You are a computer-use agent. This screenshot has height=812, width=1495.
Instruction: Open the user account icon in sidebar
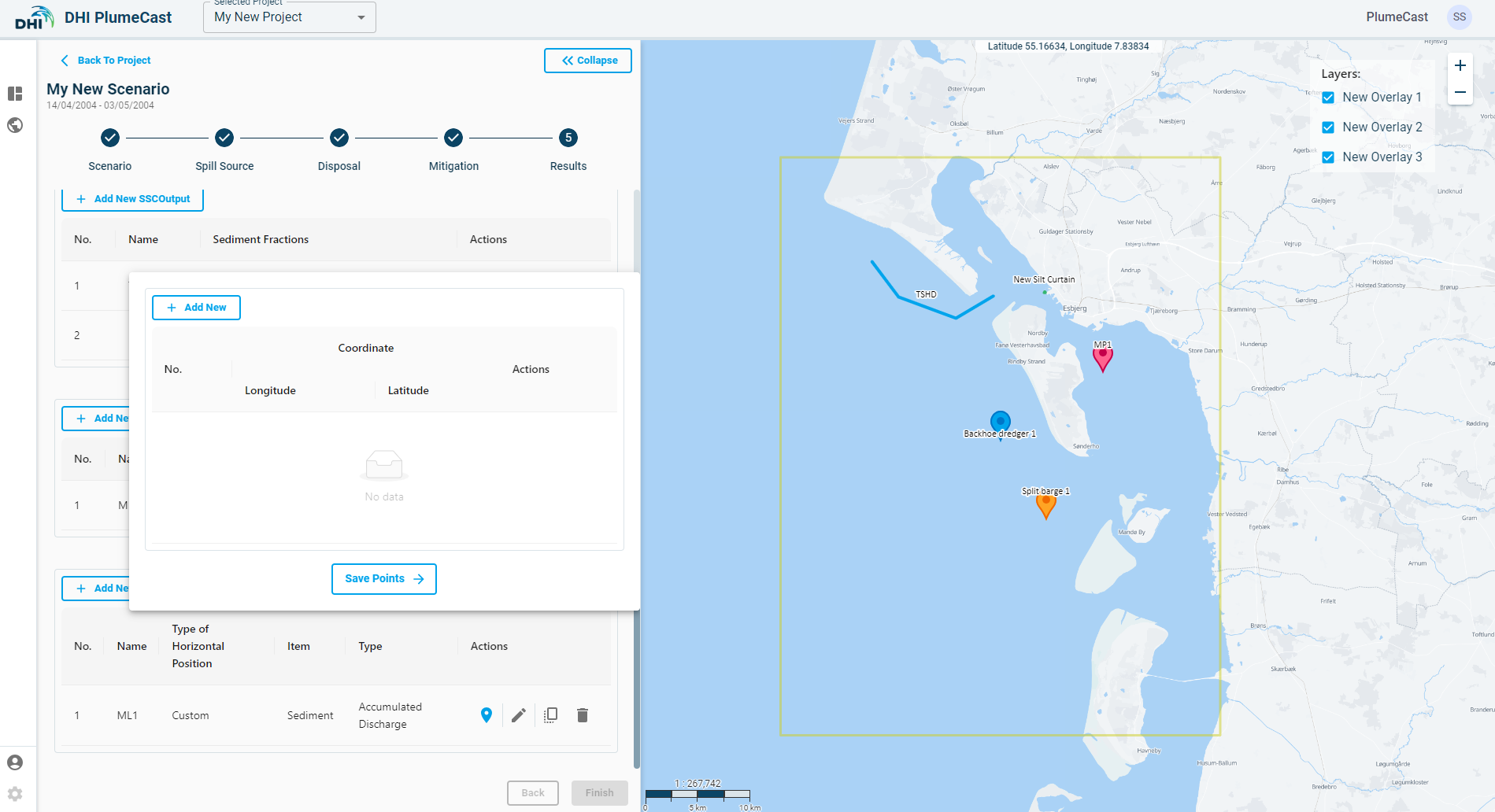(x=15, y=762)
